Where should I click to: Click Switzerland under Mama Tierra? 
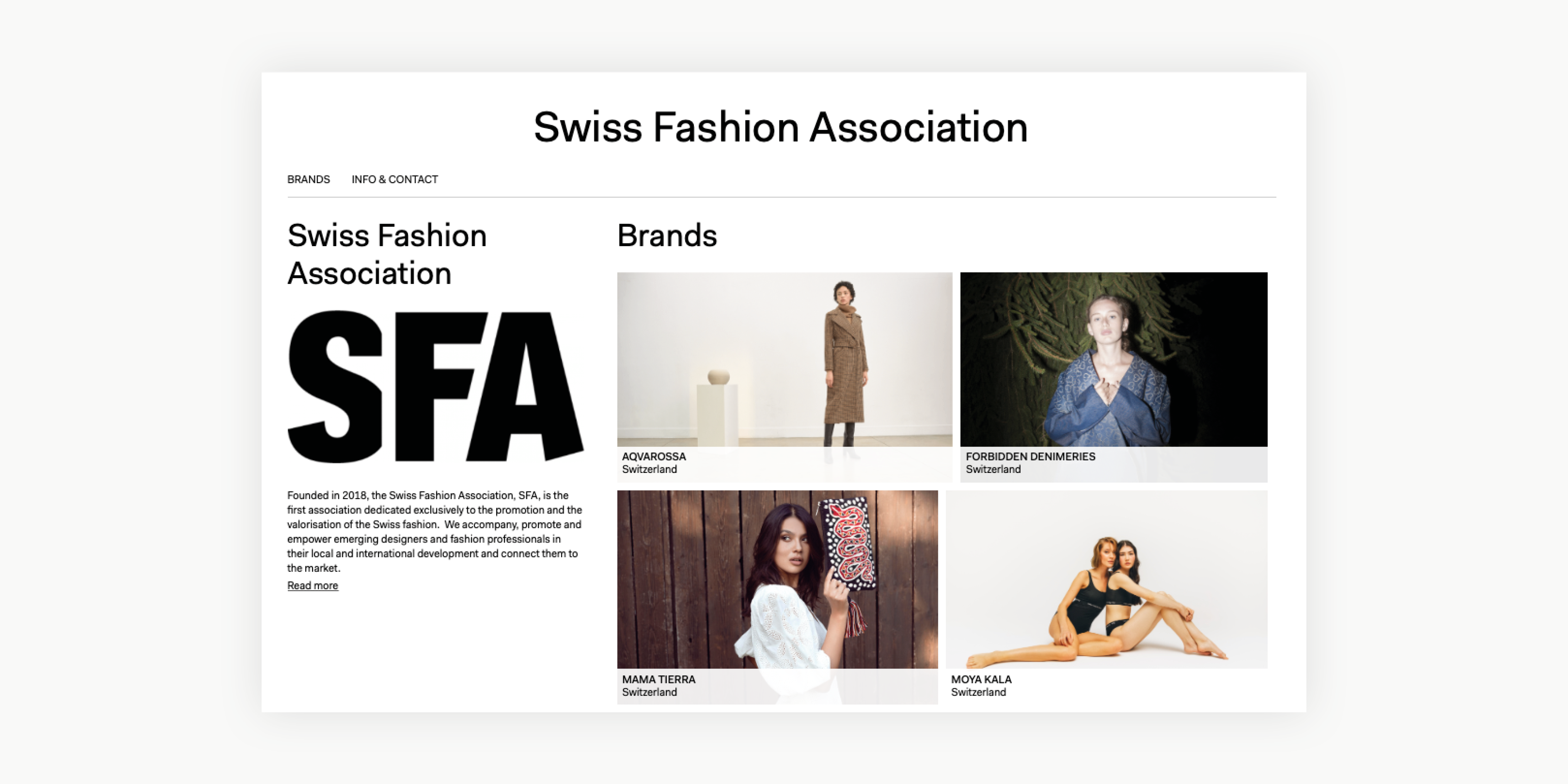click(649, 692)
